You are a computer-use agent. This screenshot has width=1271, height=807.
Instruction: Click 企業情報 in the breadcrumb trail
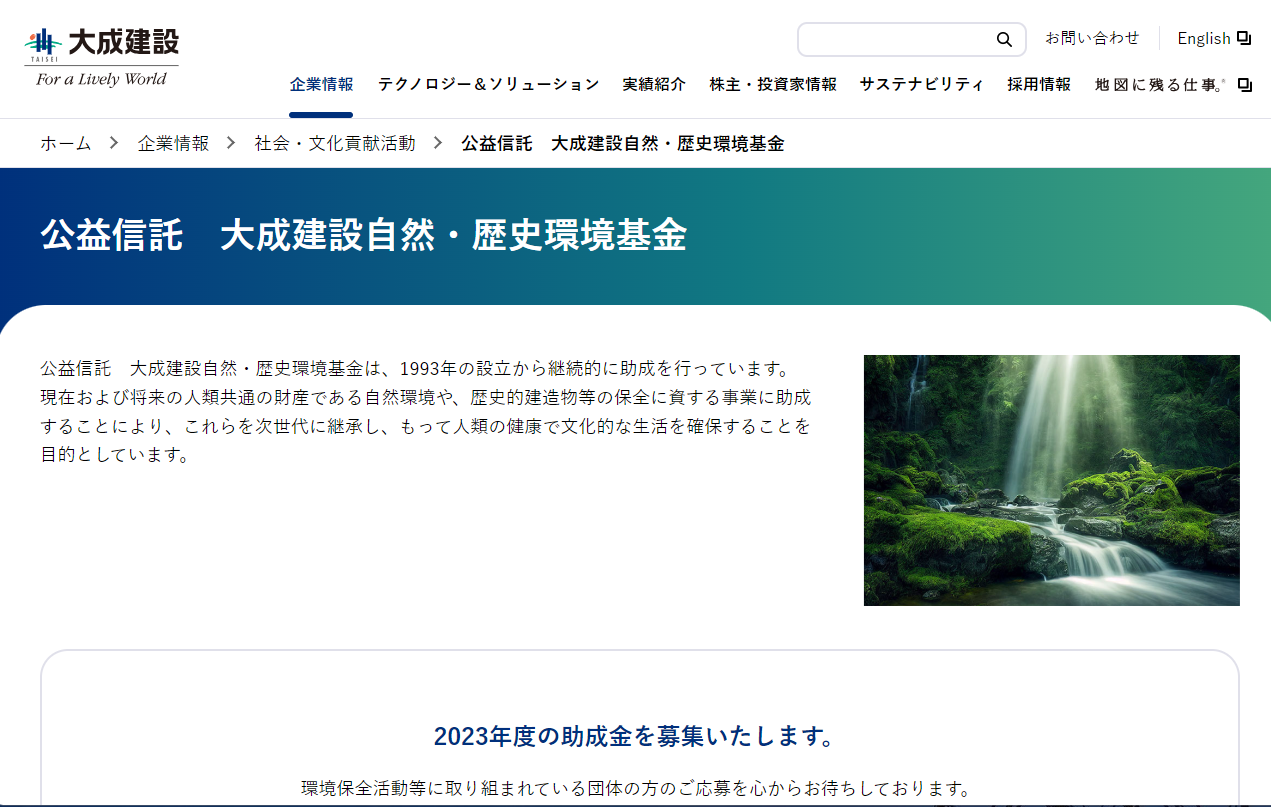tap(173, 143)
